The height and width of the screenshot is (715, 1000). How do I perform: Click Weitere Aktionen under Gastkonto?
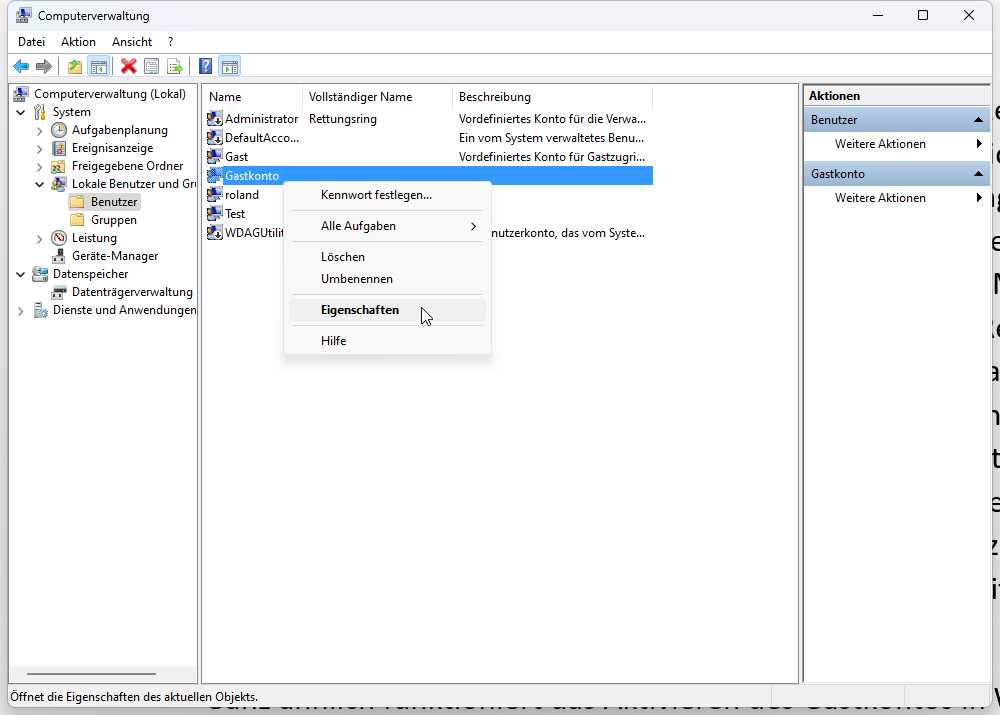(880, 198)
